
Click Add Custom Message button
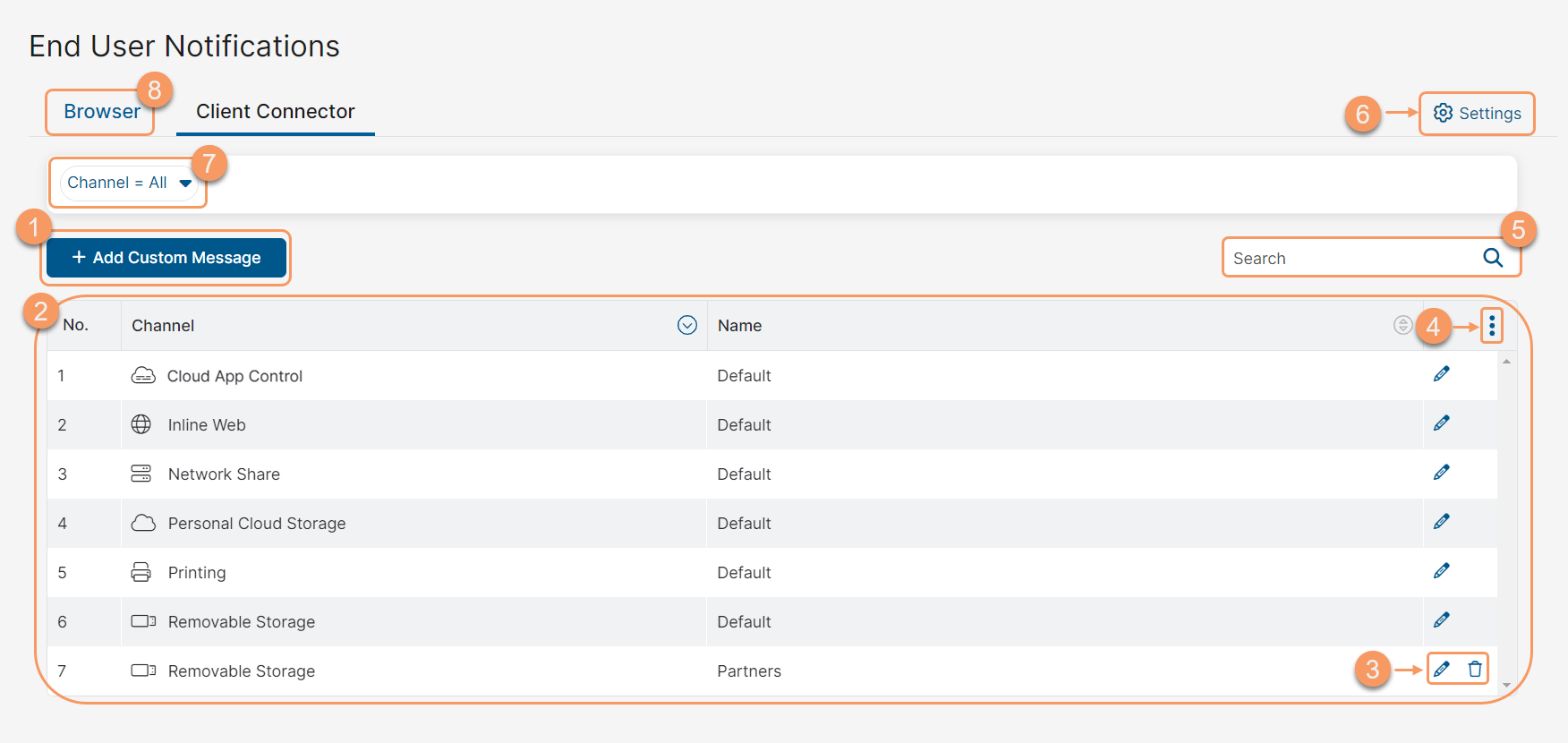click(166, 258)
